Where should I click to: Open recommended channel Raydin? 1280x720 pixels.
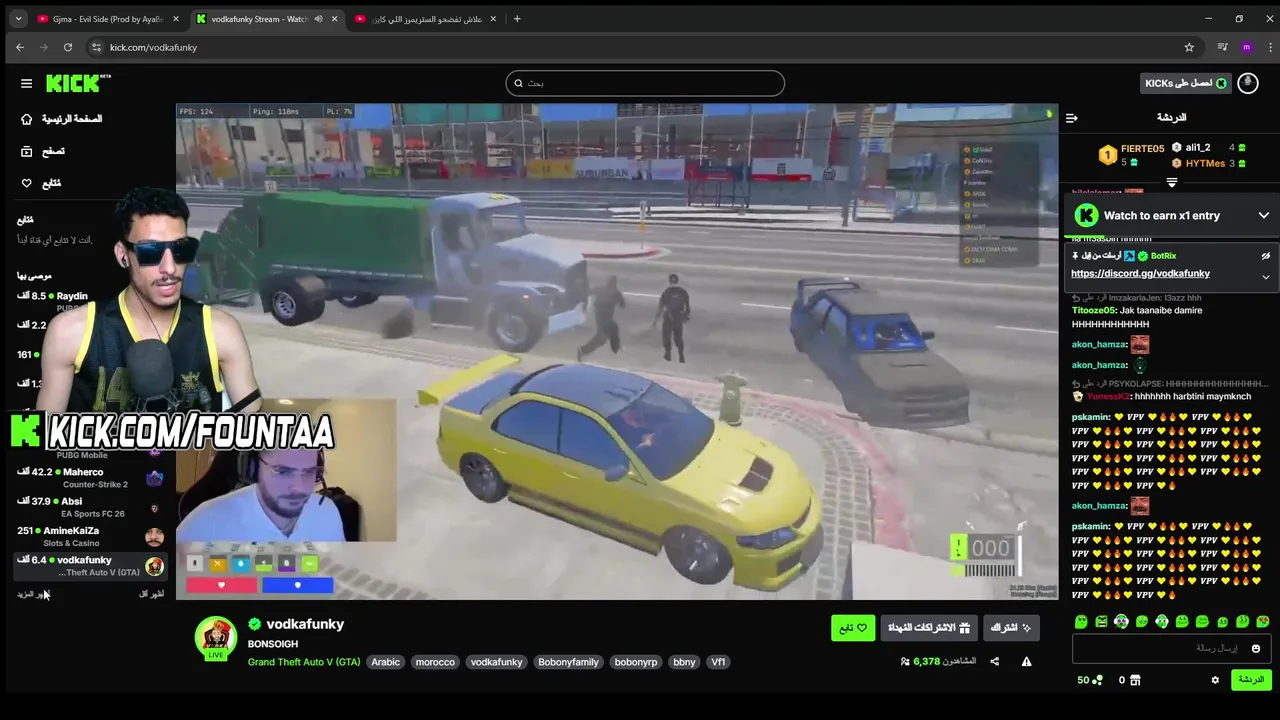(x=89, y=302)
